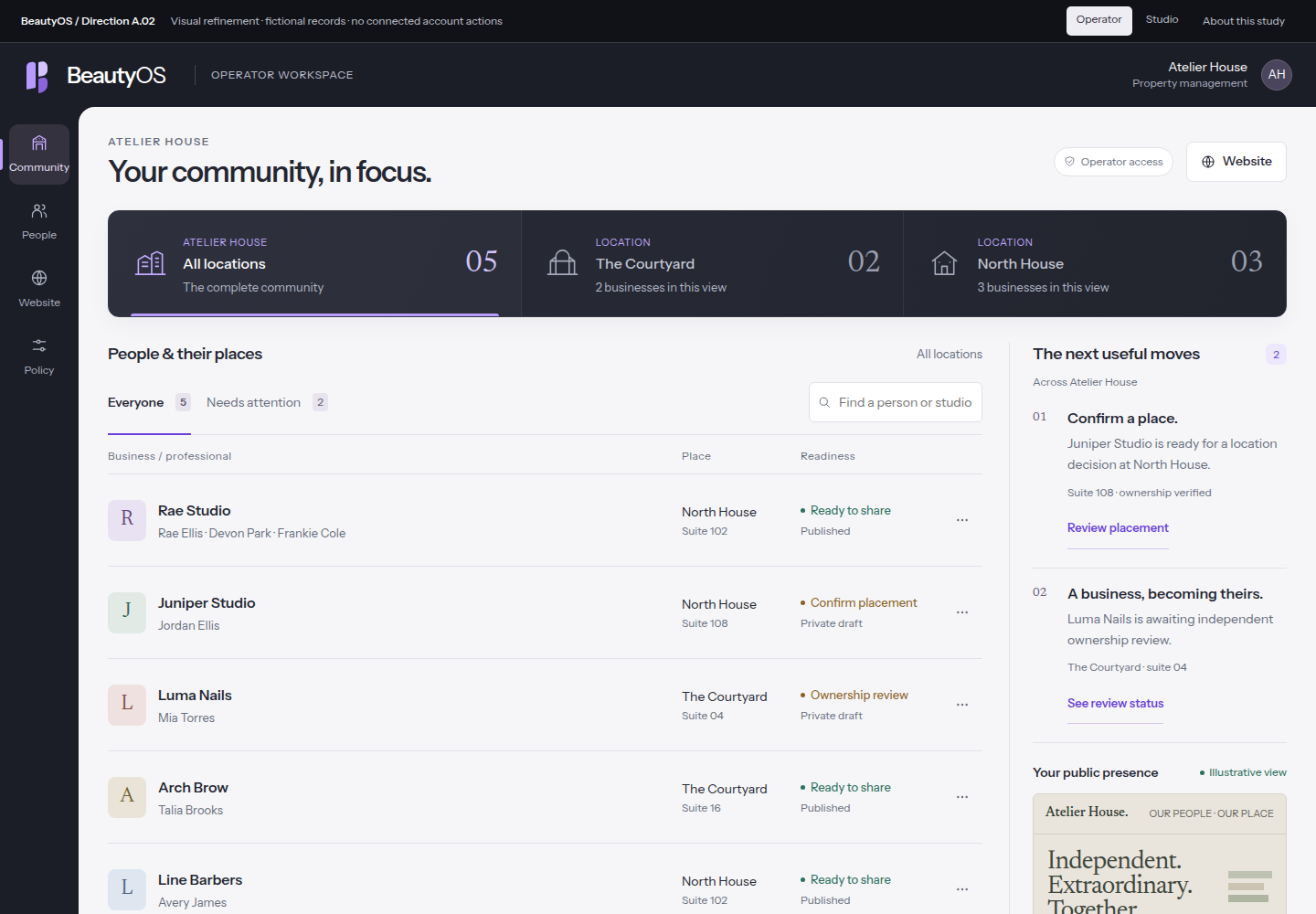Click the Atelier House account name

point(1207,67)
